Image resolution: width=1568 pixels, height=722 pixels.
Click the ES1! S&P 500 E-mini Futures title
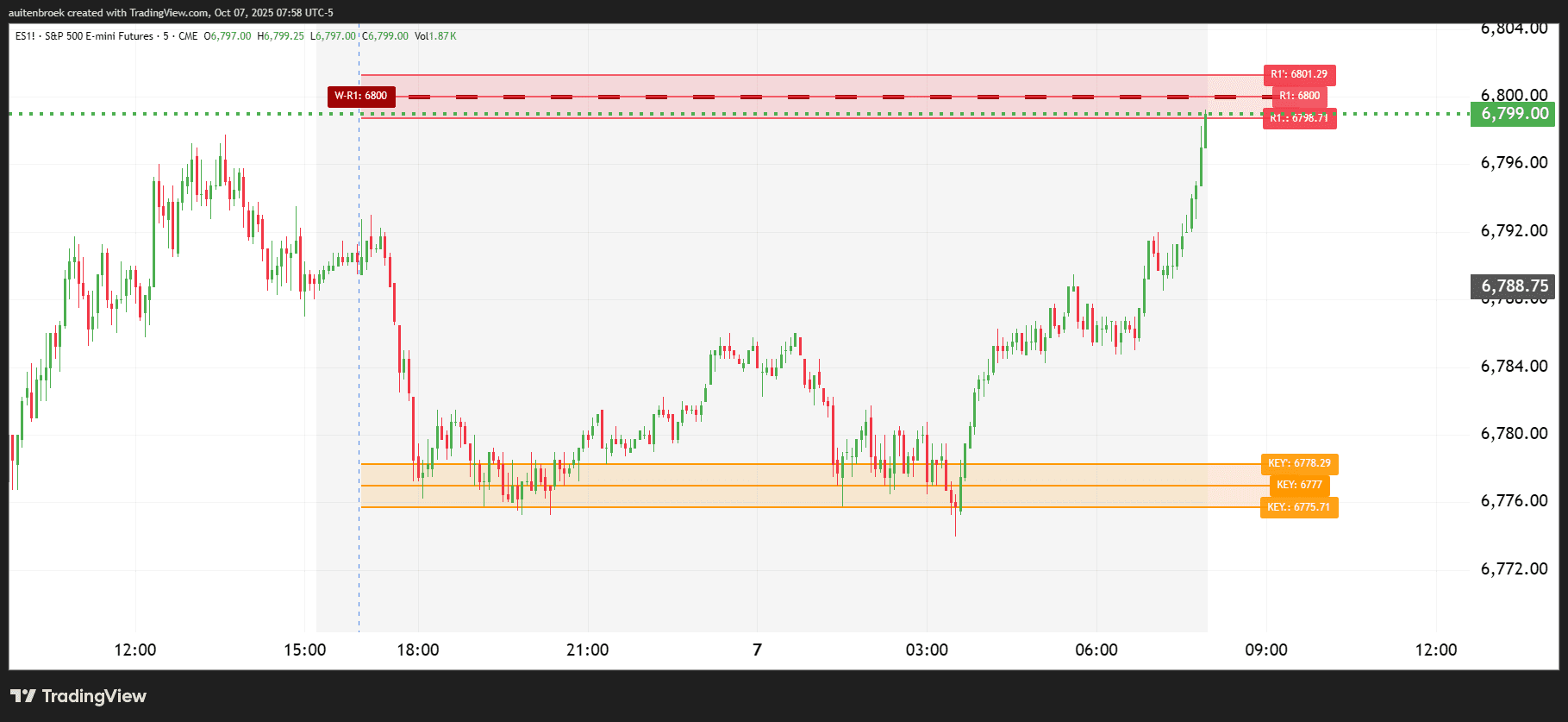pyautogui.click(x=84, y=36)
